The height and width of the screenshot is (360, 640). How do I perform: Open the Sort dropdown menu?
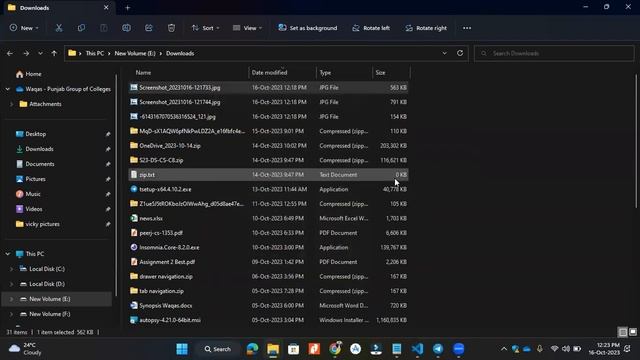206,28
